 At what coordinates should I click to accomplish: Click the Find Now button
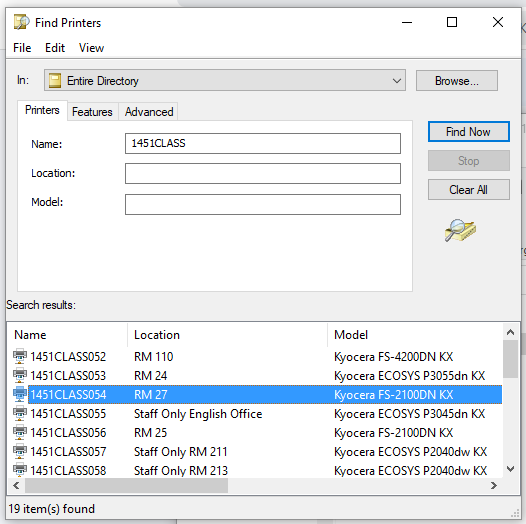469,132
